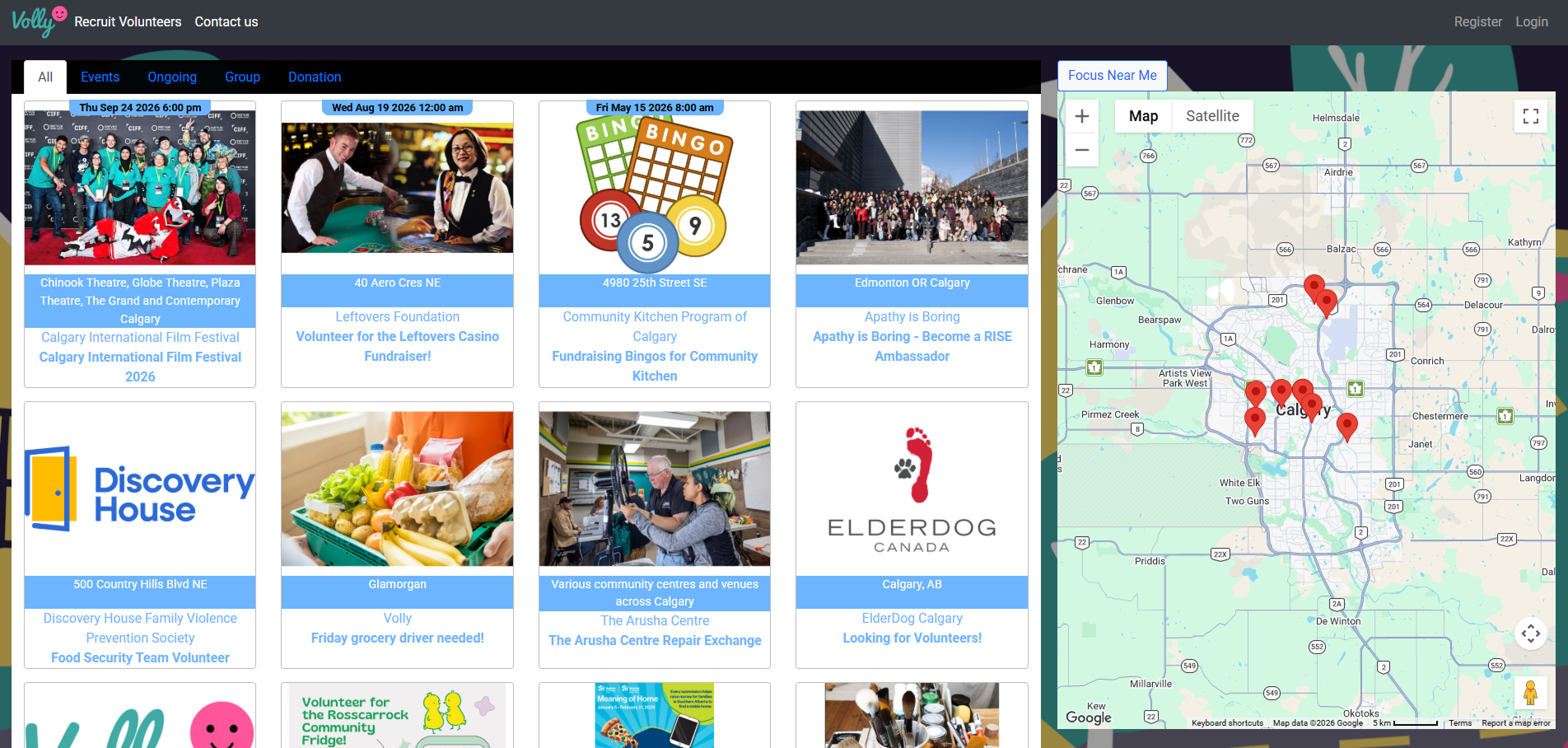Click the Discovery House logo image
Screen dimensions: 1568x748
(x=140, y=489)
